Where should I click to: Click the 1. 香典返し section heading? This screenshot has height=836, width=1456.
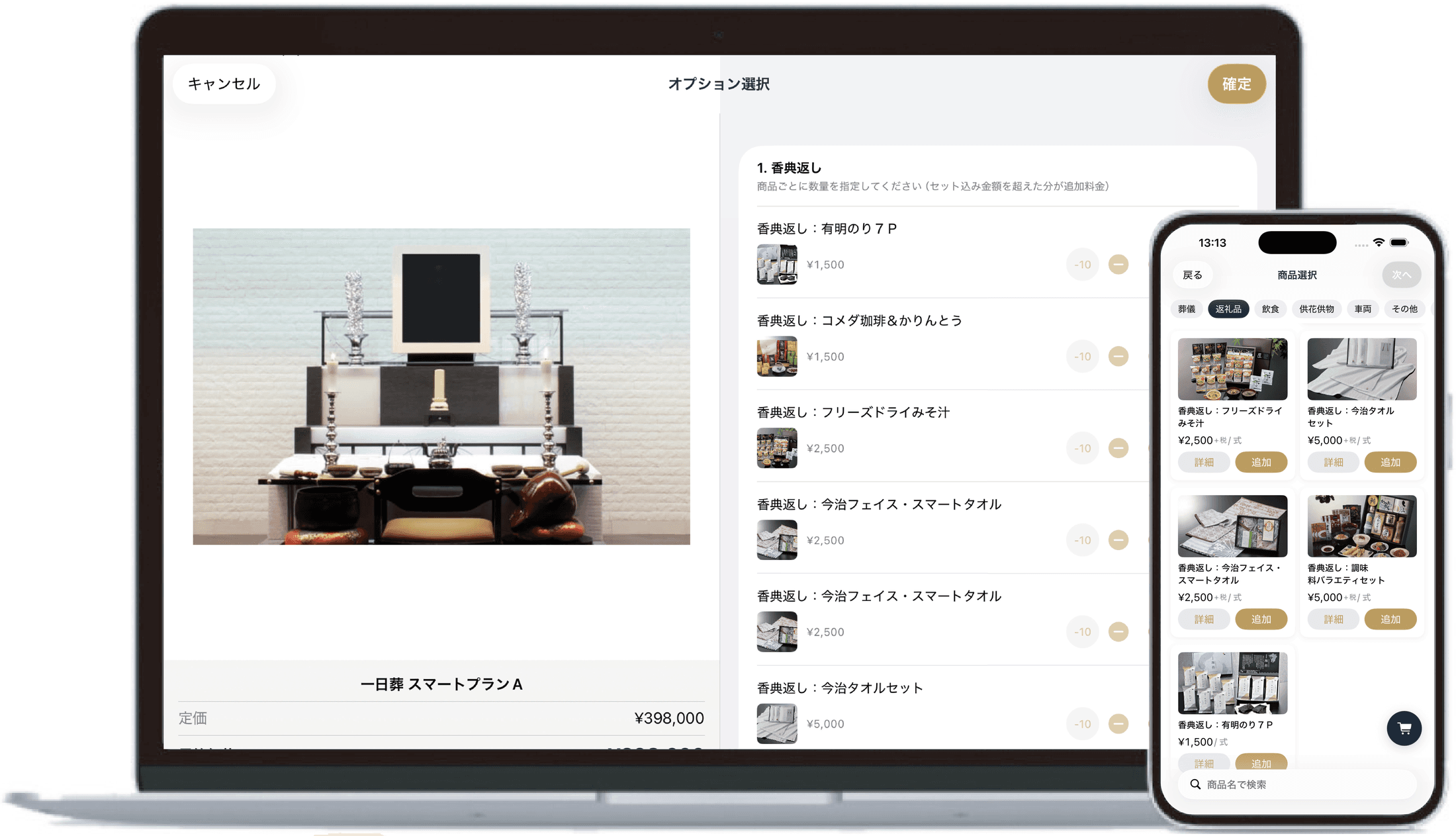[x=789, y=168]
